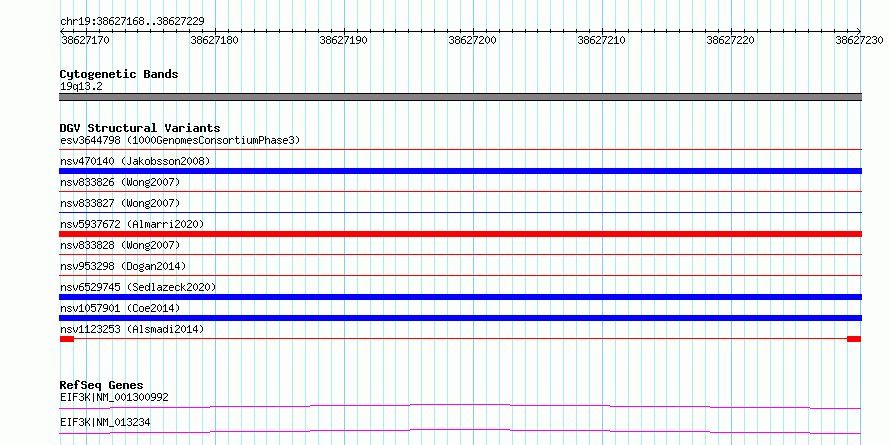Viewport: 890px width, 445px height.
Task: Click the right red block of nsv1123253
Action: [x=854, y=339]
